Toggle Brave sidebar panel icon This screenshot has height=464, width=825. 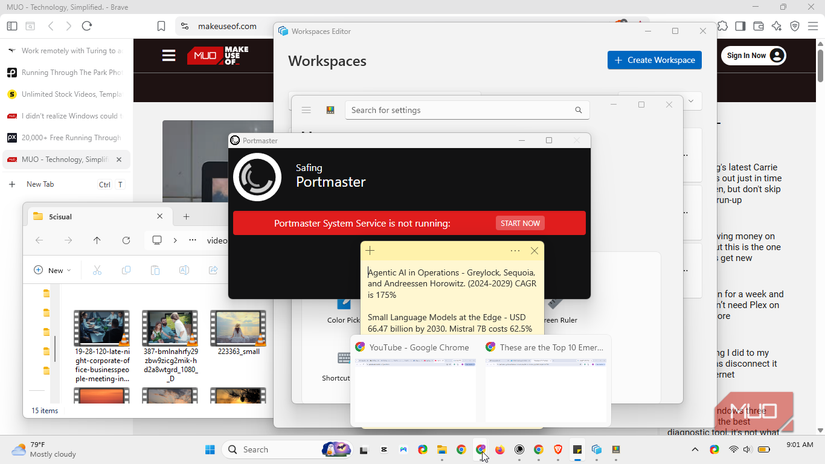click(740, 26)
